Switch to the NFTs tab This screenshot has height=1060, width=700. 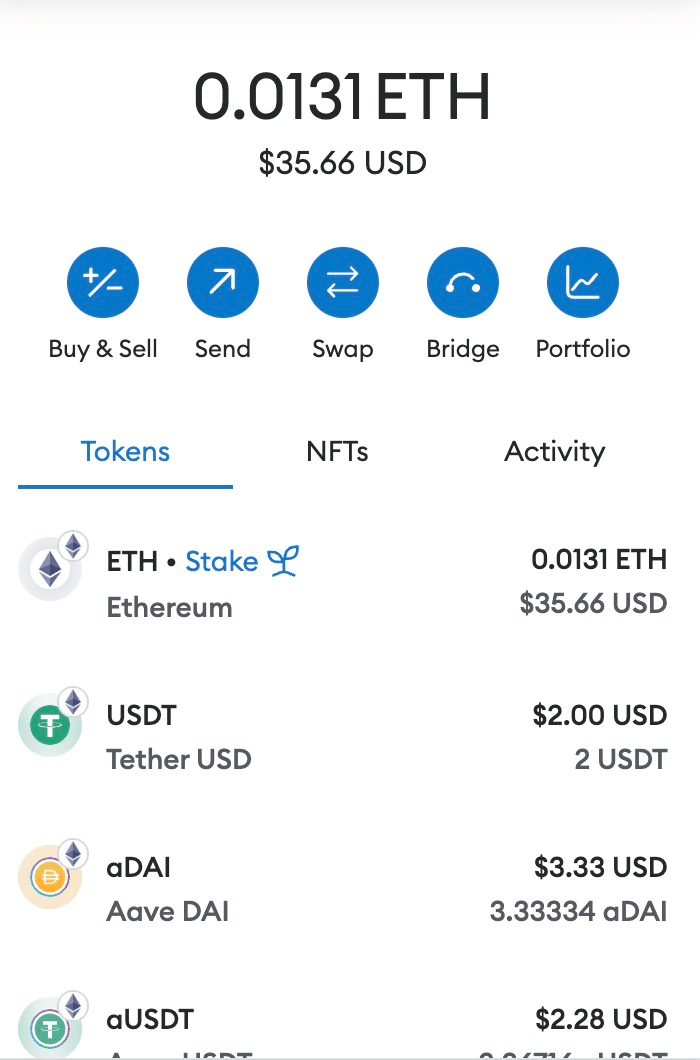point(337,452)
